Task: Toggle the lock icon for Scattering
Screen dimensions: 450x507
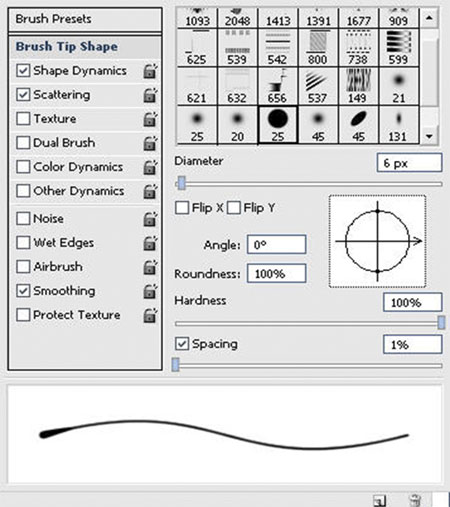Action: [150, 95]
